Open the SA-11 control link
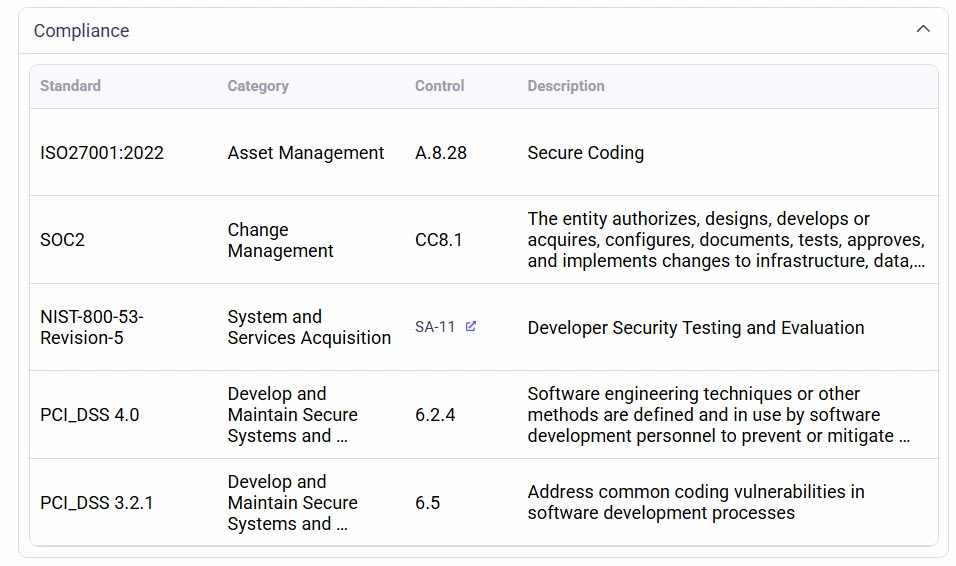Image resolution: width=956 pixels, height=566 pixels. 435,328
